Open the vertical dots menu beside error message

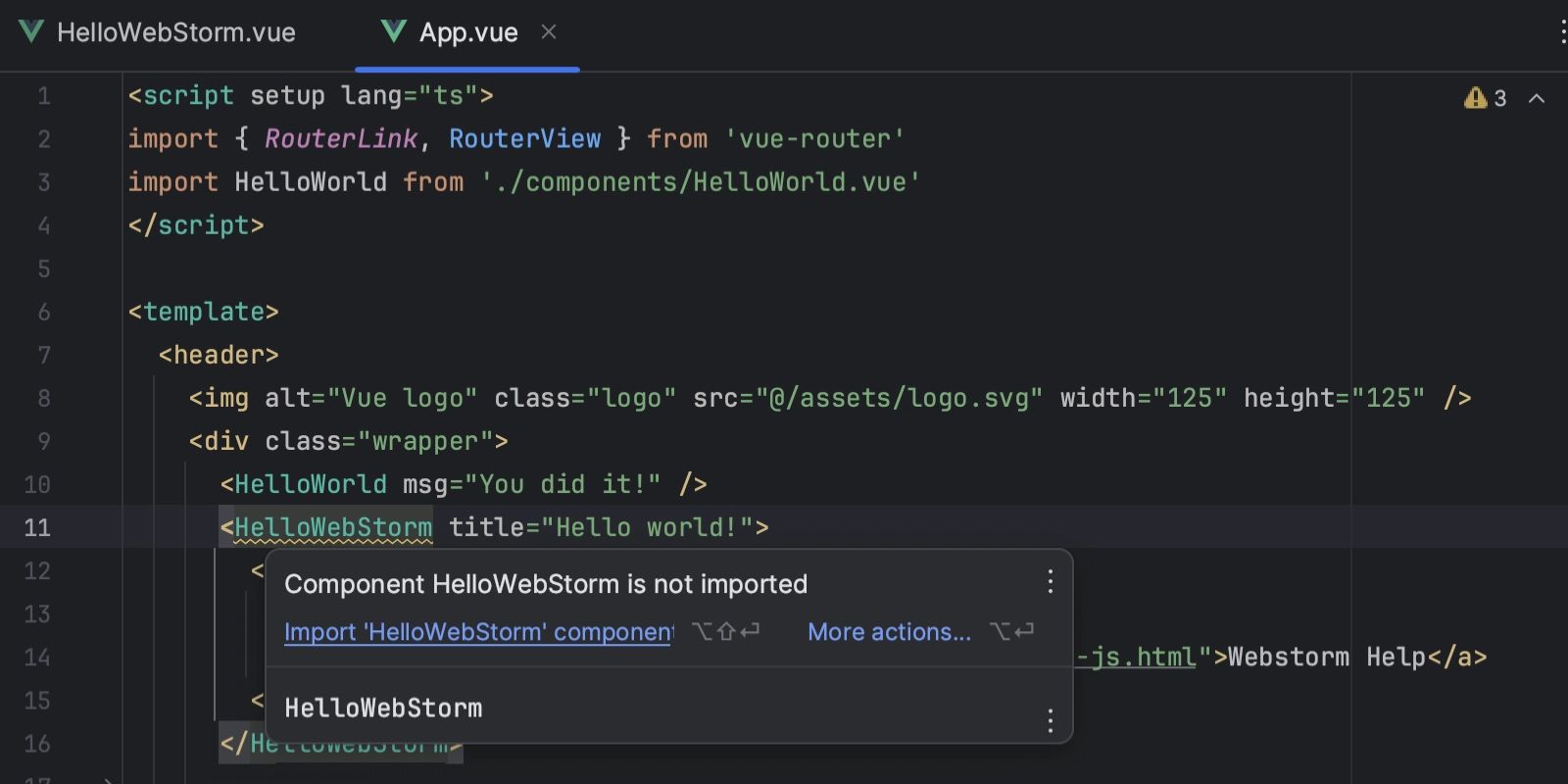[x=1050, y=582]
